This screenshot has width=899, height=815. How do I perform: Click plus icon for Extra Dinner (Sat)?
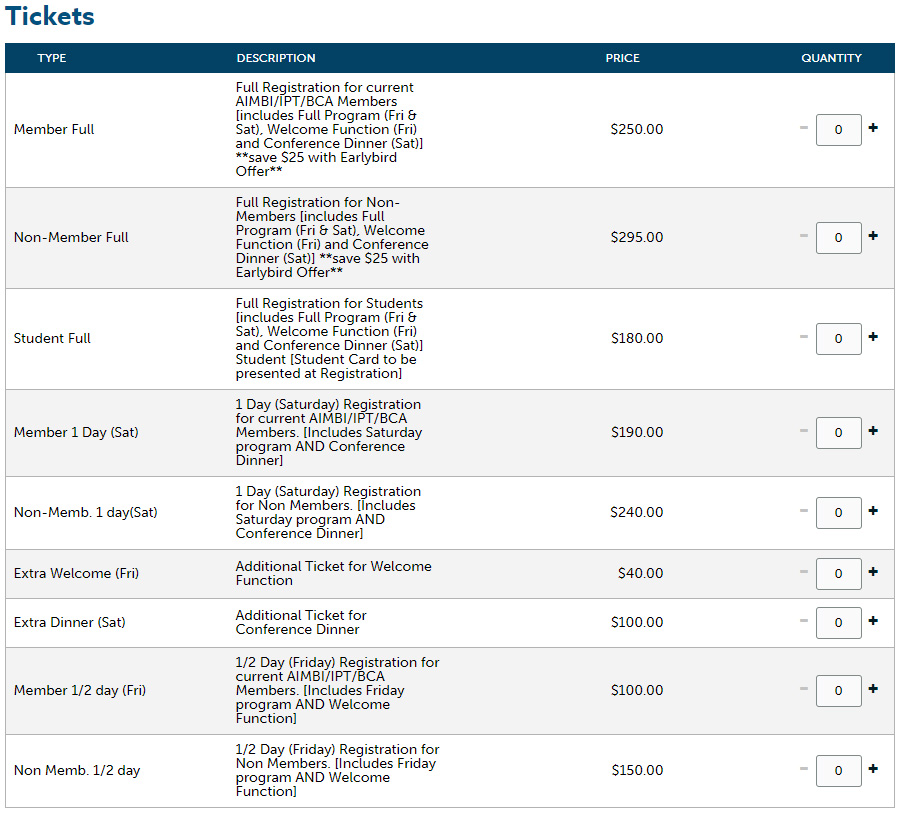[873, 621]
